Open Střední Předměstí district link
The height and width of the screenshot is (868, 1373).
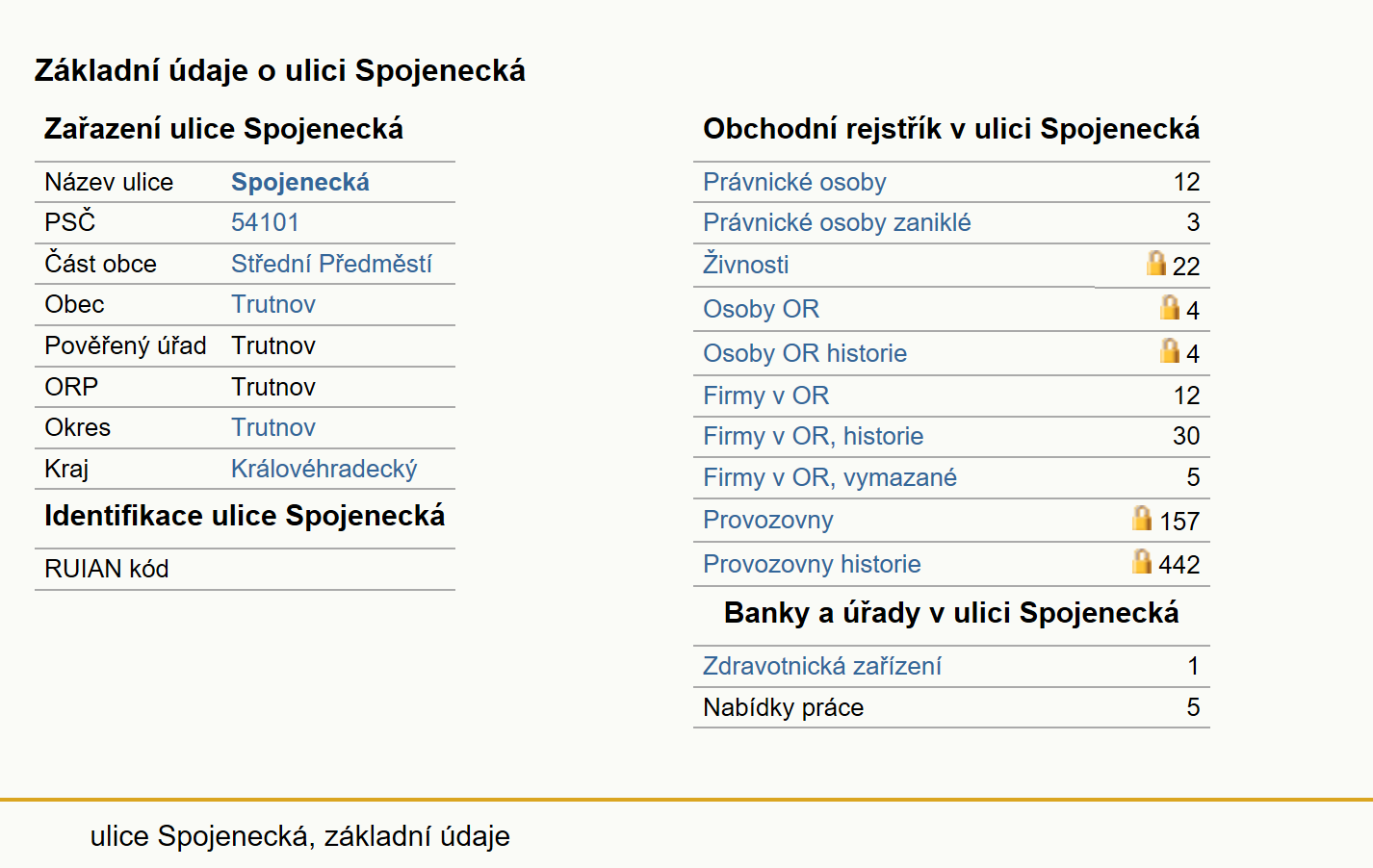331,264
